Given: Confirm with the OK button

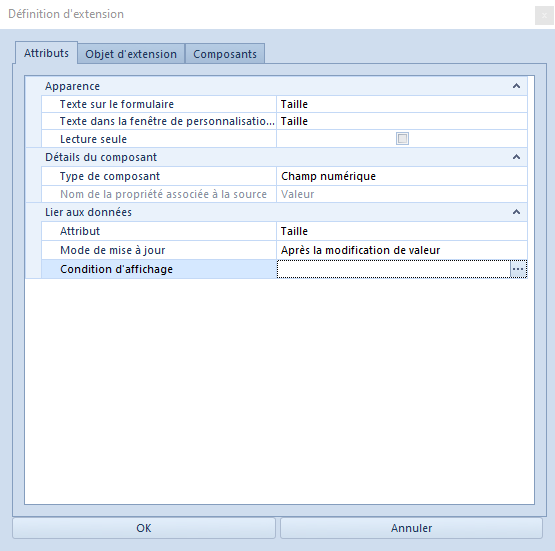Looking at the screenshot, I should click(x=144, y=528).
